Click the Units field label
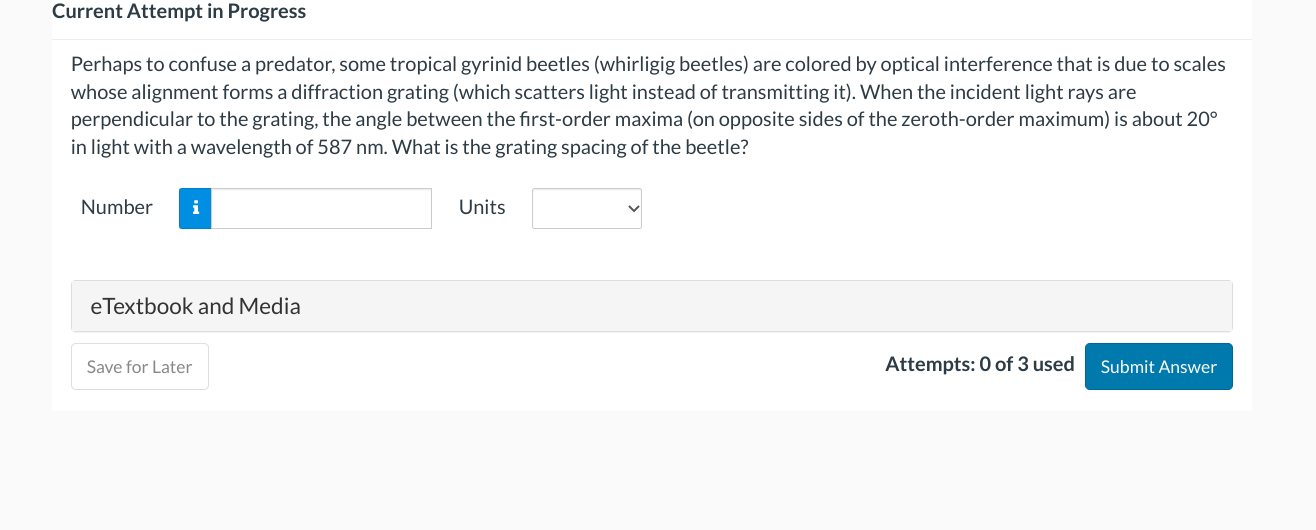The height and width of the screenshot is (530, 1316). 482,208
